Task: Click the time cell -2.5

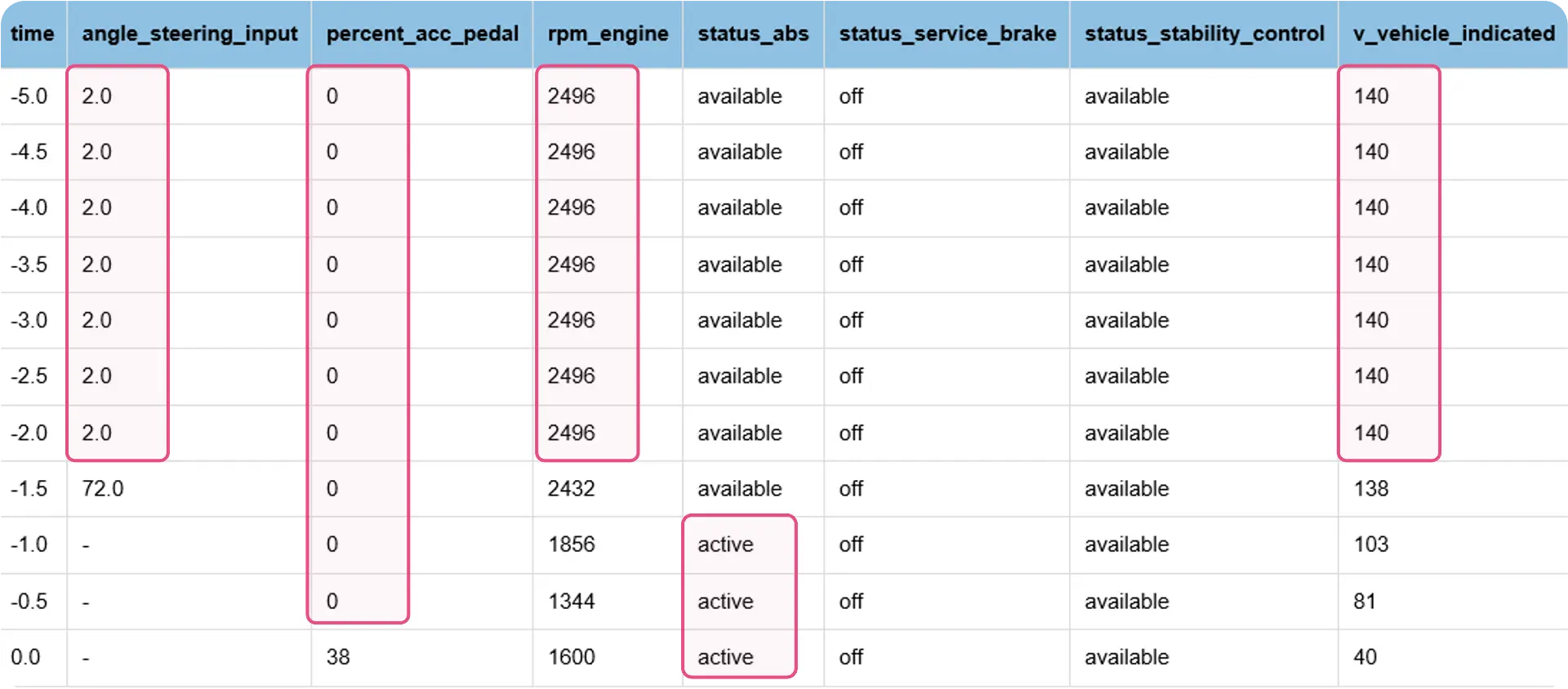Action: (x=29, y=376)
